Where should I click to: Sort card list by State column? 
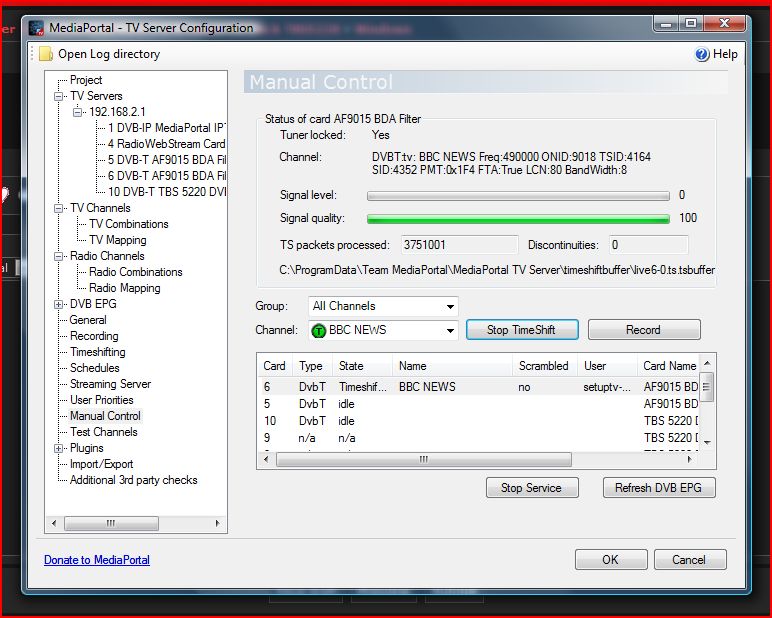pos(362,366)
